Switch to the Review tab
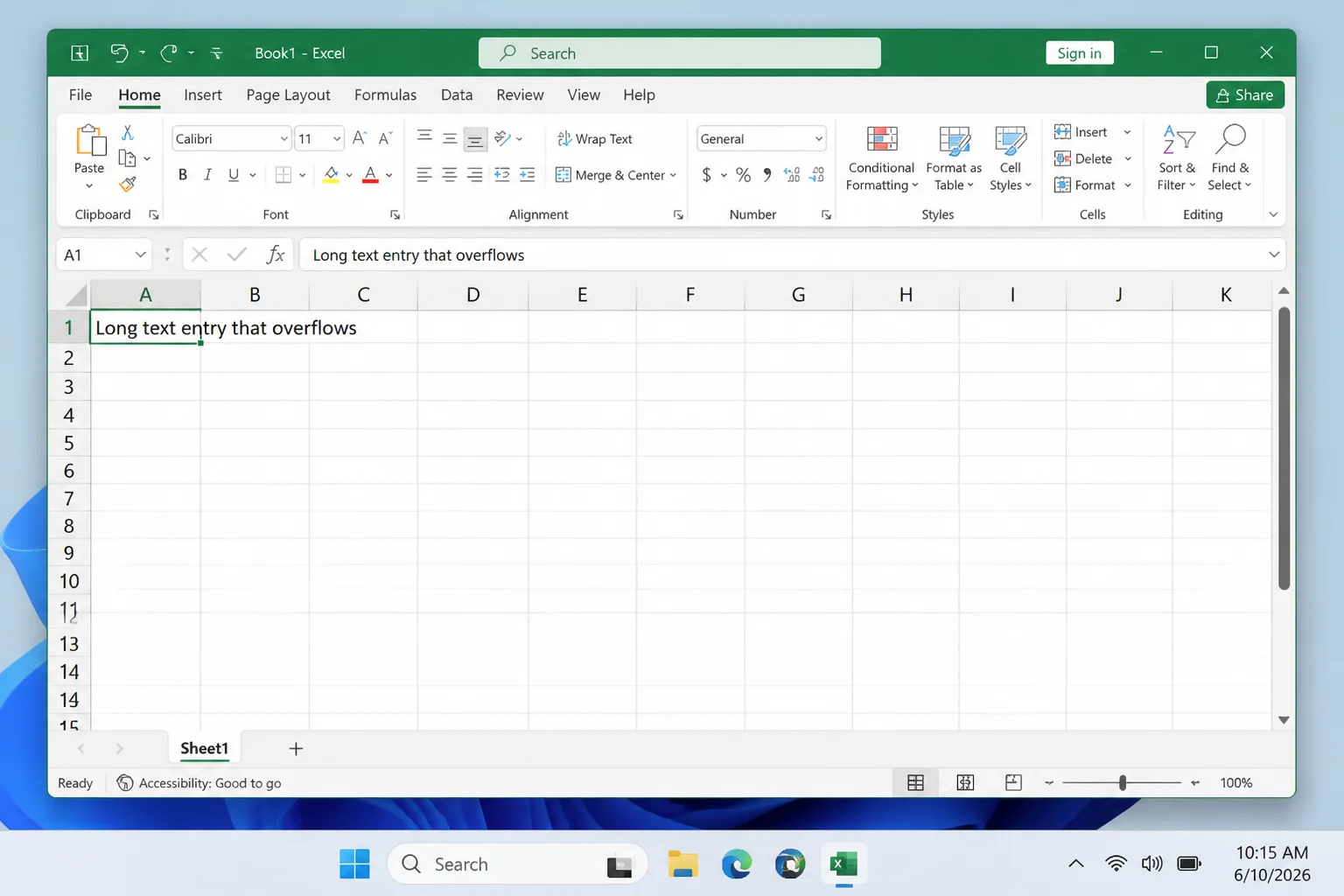Image resolution: width=1344 pixels, height=896 pixels. (520, 94)
